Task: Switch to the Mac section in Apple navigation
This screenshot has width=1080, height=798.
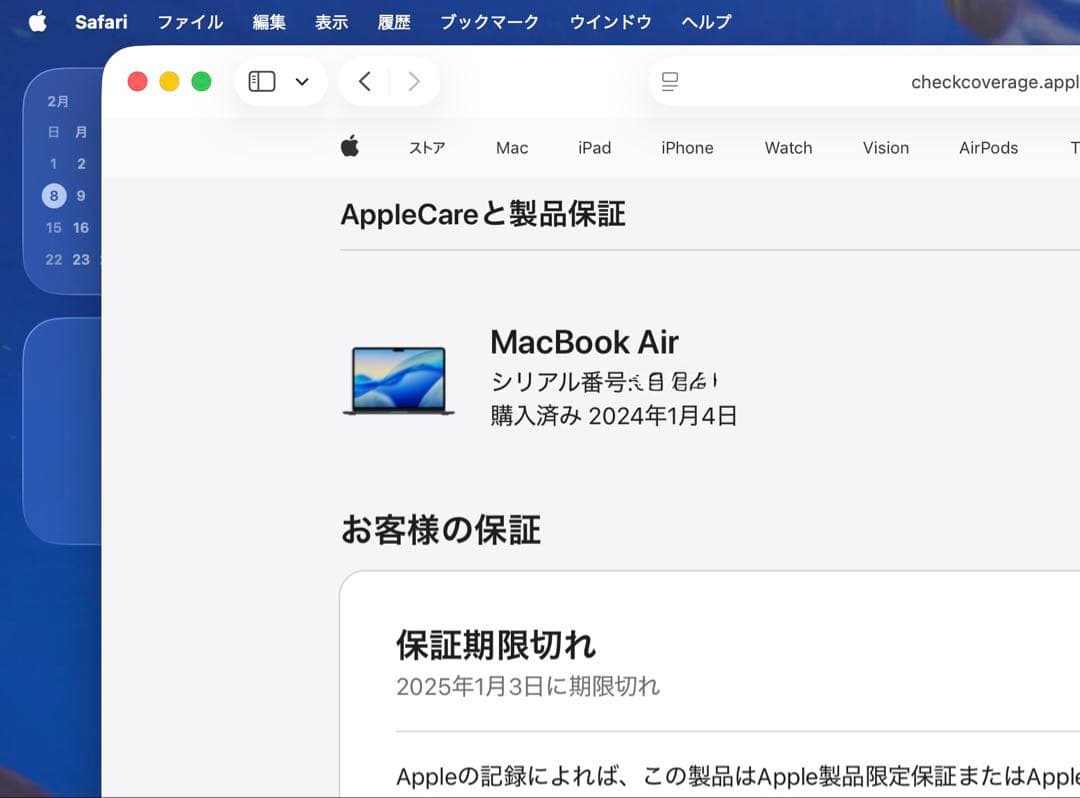Action: click(x=511, y=147)
